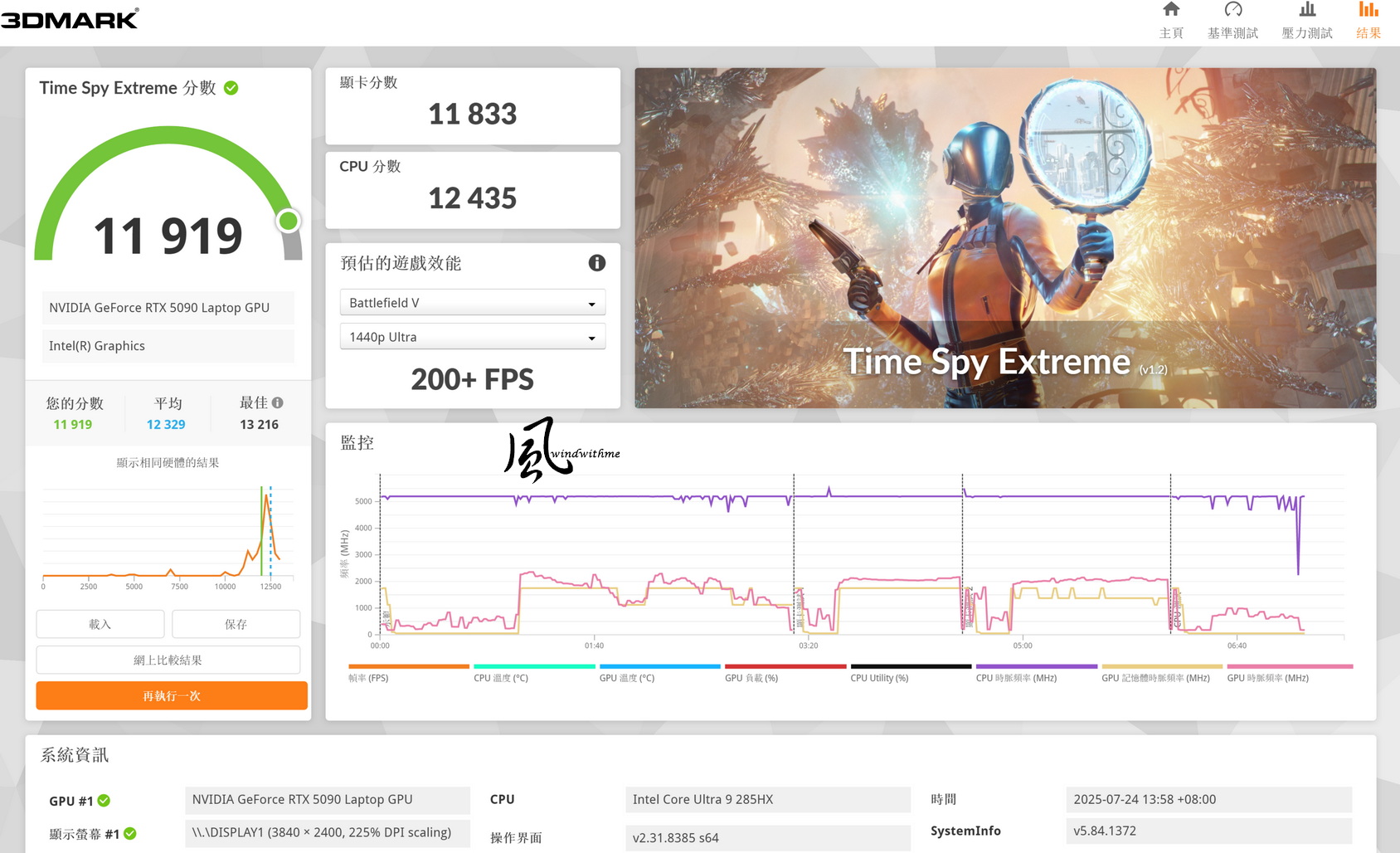
Task: Click the Time Spy Extreme preview image
Action: coord(1005,238)
